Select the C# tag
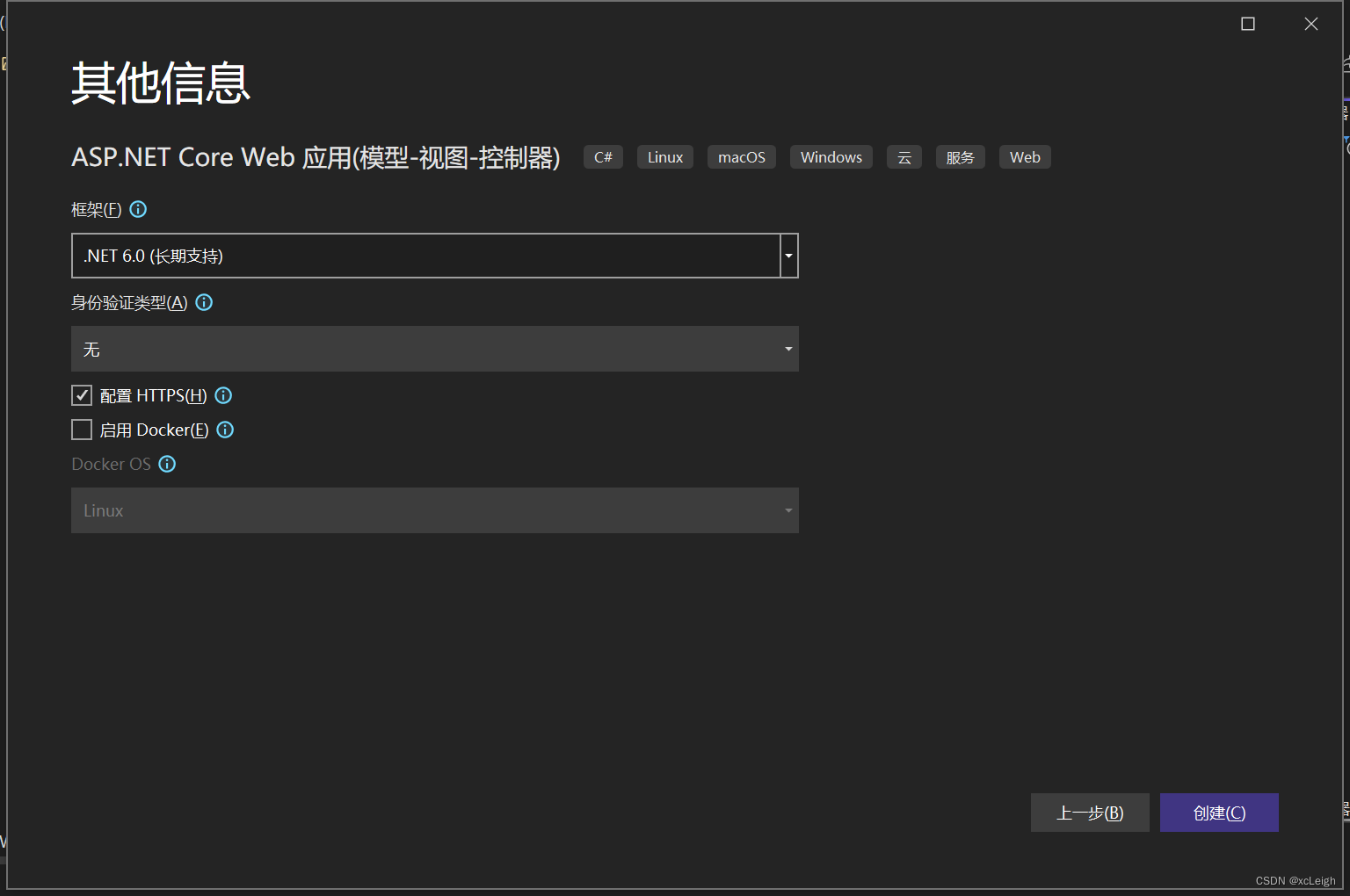The width and height of the screenshot is (1350, 896). (x=603, y=157)
